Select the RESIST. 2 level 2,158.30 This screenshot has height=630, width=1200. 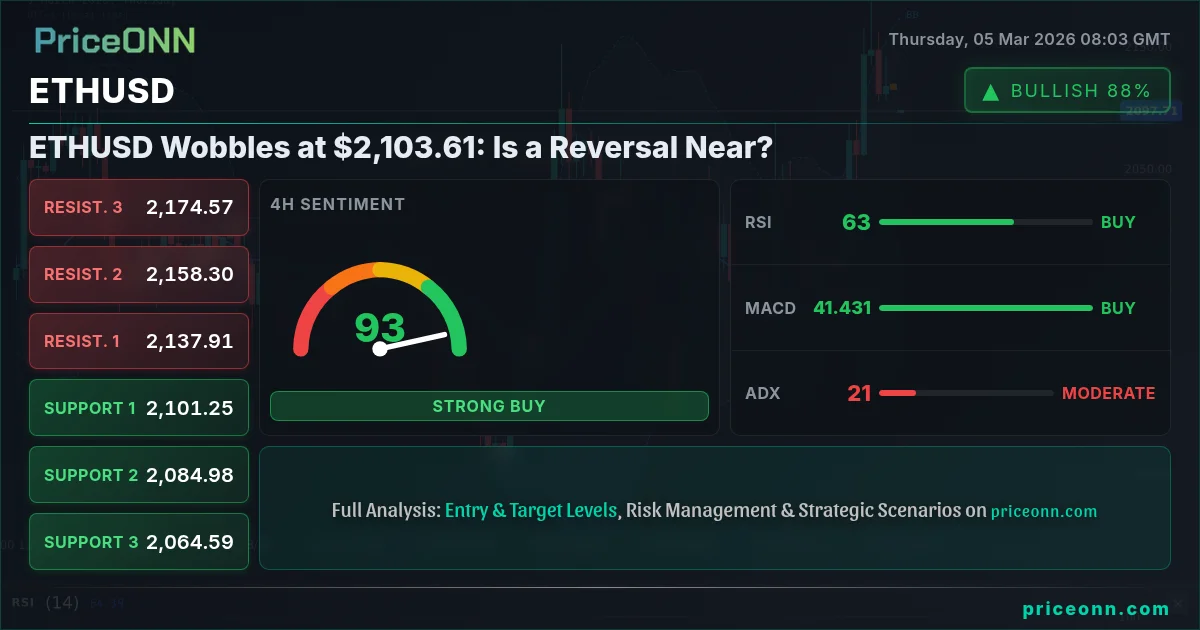click(139, 274)
